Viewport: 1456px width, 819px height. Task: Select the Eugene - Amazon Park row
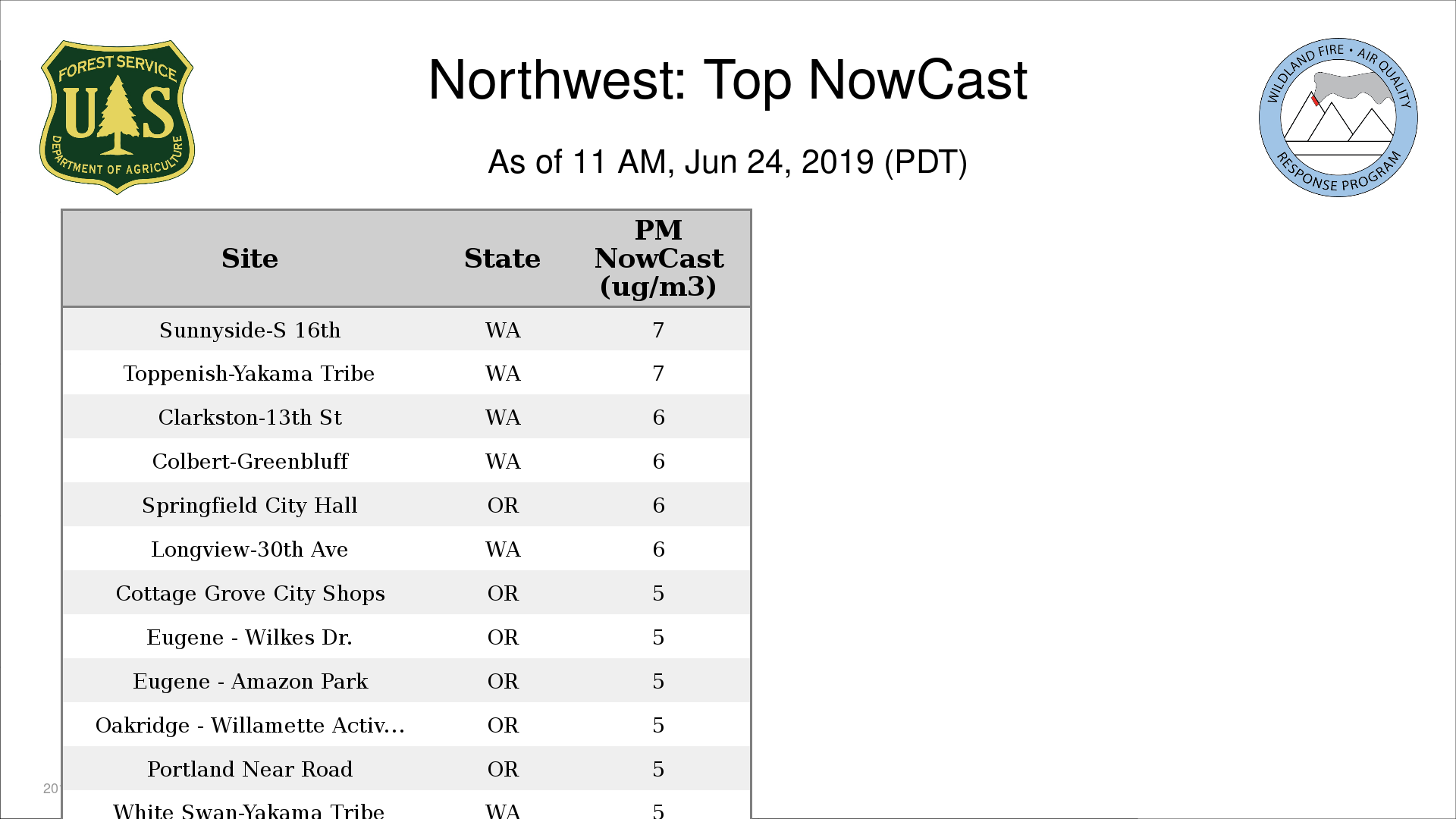click(x=249, y=682)
